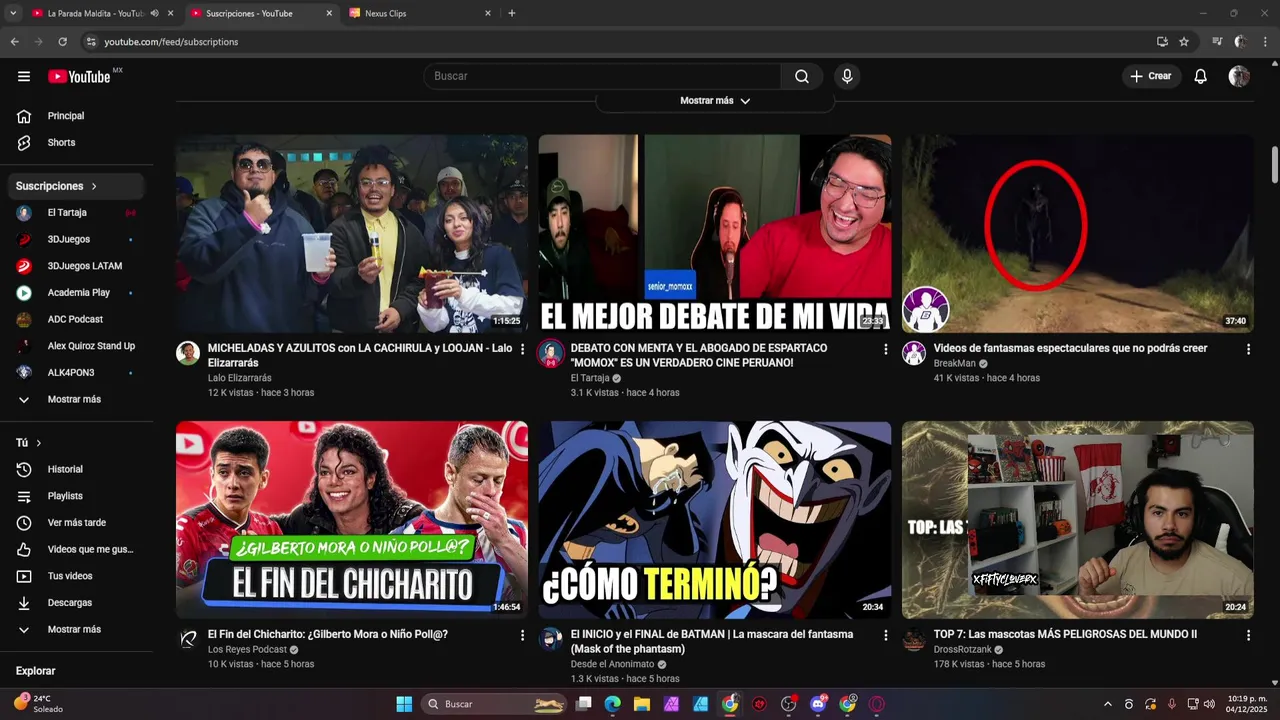Viewport: 1280px width, 720px height.
Task: Mute audio on La Parada Maldita tab
Action: (154, 13)
